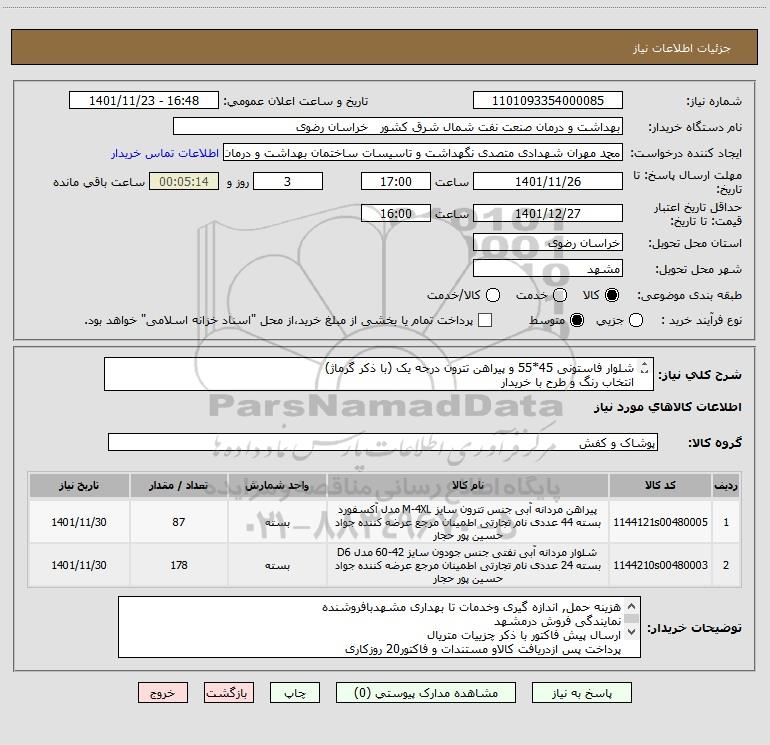The height and width of the screenshot is (745, 770).
Task: Click the گروه کالا field پوشاک و کفش
Action: click(x=383, y=442)
